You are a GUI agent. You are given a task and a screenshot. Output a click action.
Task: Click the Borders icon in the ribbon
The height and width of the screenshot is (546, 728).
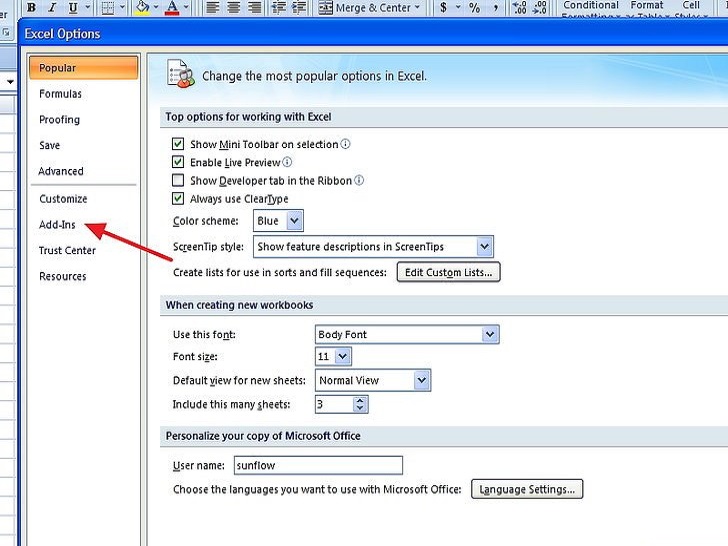click(108, 7)
